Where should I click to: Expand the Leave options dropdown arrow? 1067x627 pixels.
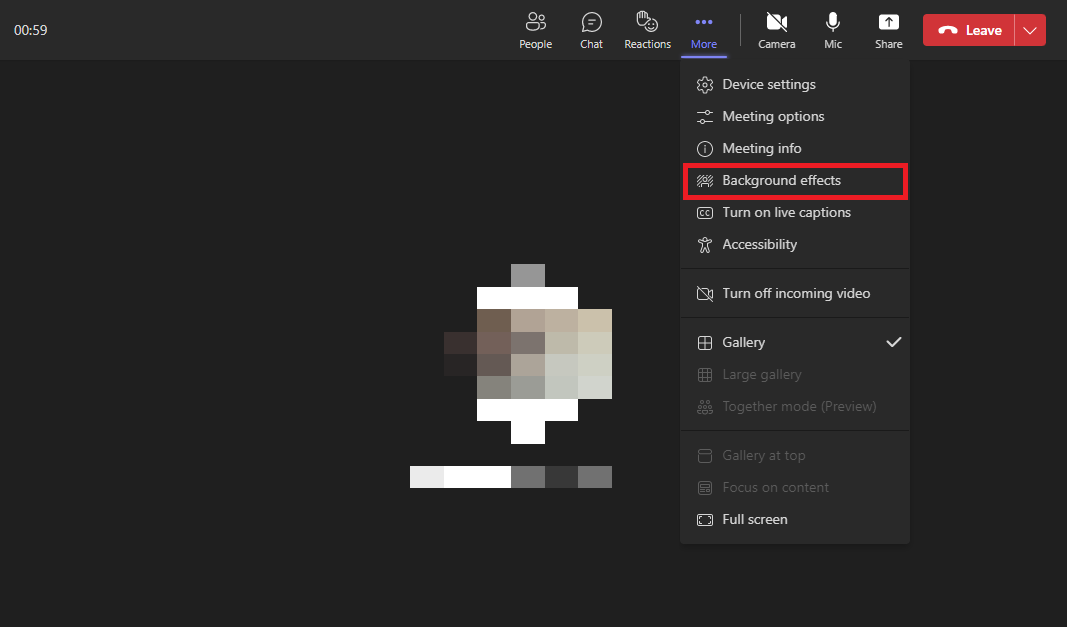tap(1030, 30)
